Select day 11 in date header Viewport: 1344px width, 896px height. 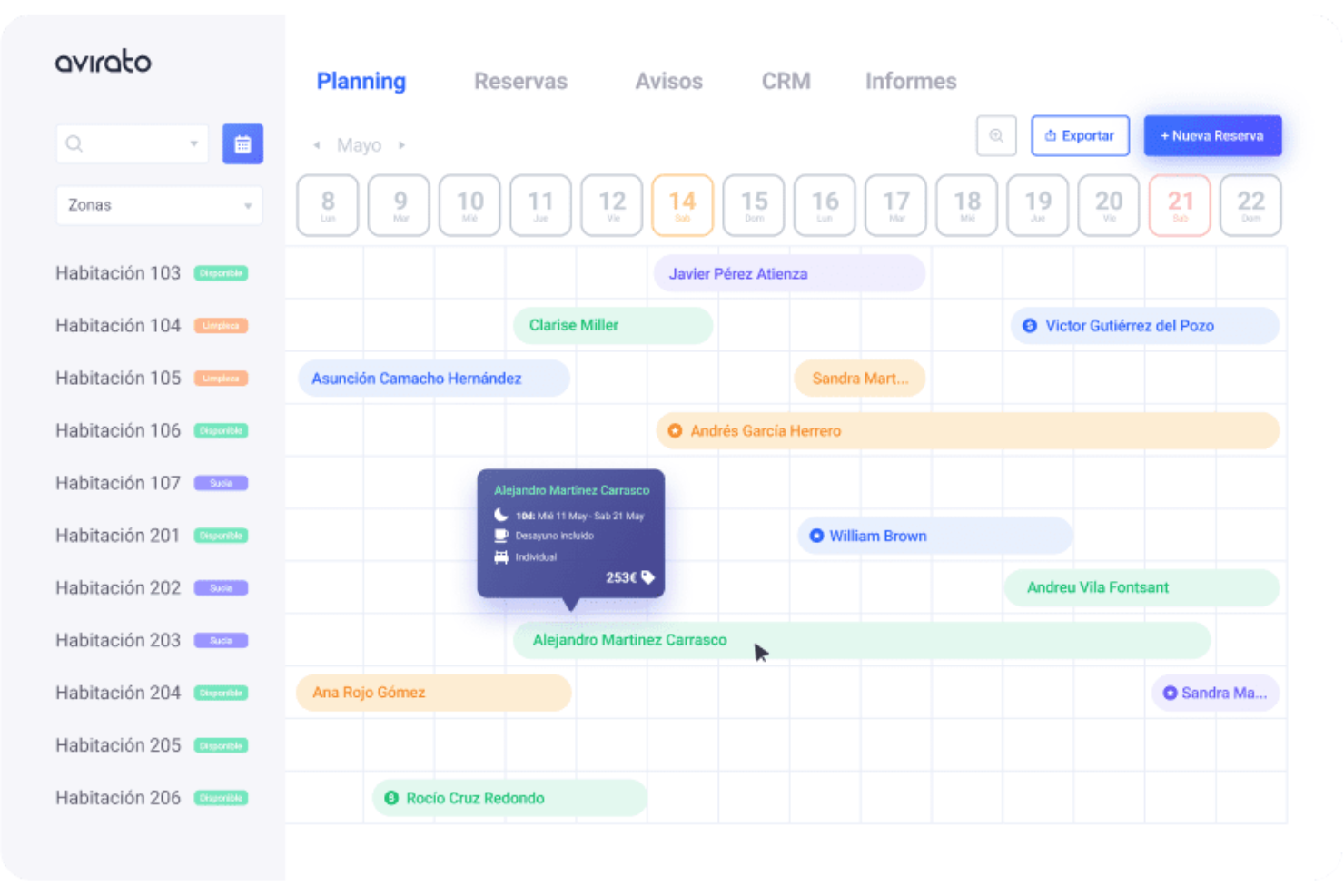pyautogui.click(x=540, y=205)
